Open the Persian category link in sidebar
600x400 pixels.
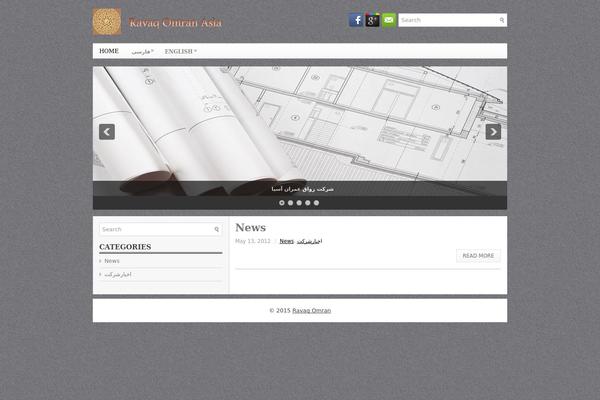coord(117,274)
